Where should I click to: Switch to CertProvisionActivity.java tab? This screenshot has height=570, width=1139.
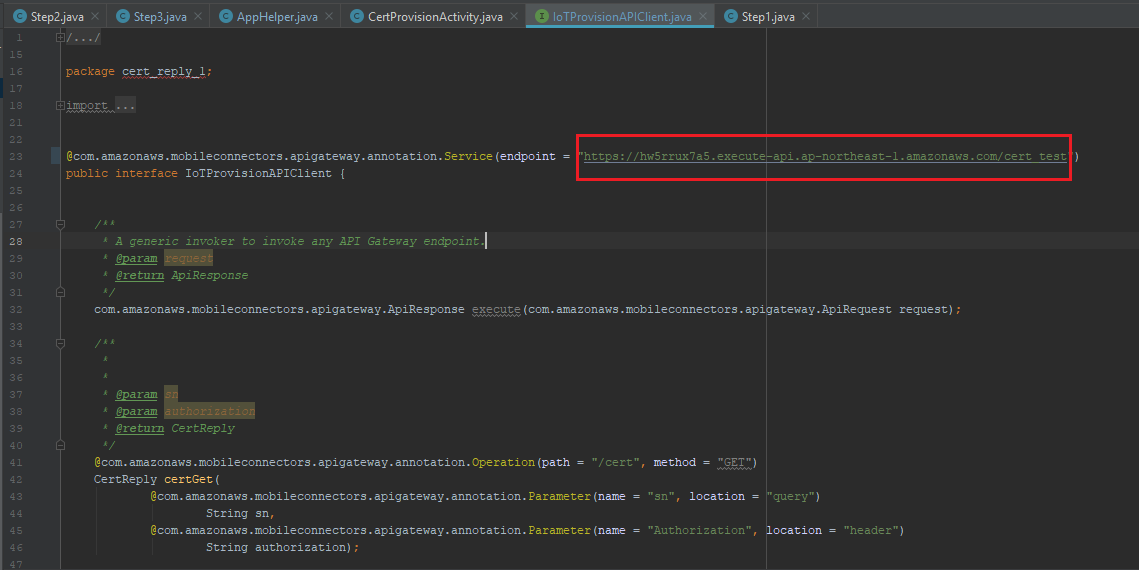click(434, 16)
